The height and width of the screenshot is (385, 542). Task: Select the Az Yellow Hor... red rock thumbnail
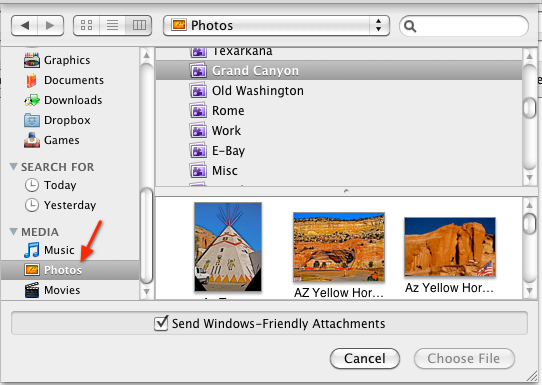[x=450, y=247]
